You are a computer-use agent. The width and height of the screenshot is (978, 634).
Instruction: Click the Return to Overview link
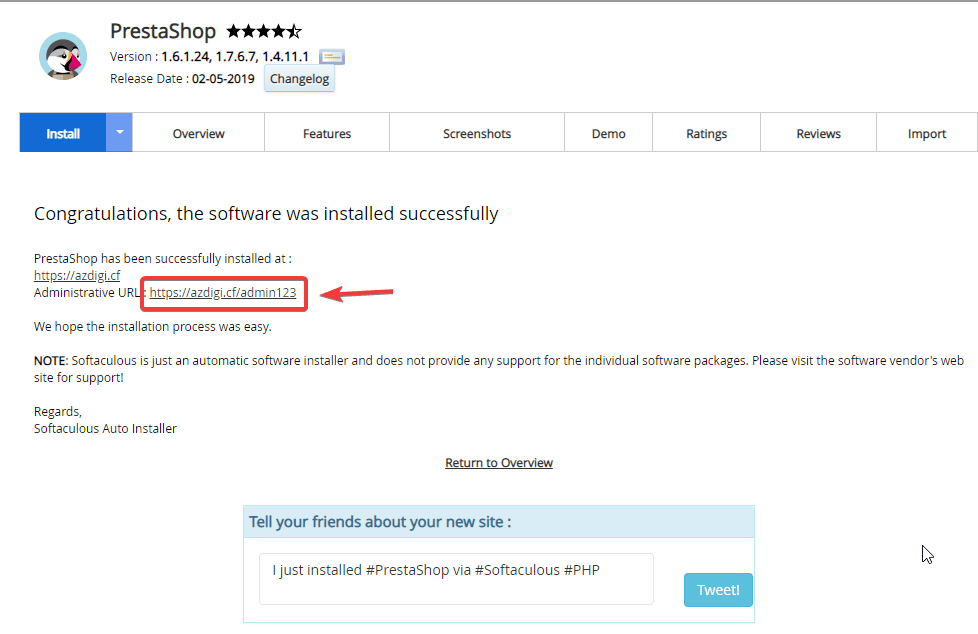click(499, 463)
